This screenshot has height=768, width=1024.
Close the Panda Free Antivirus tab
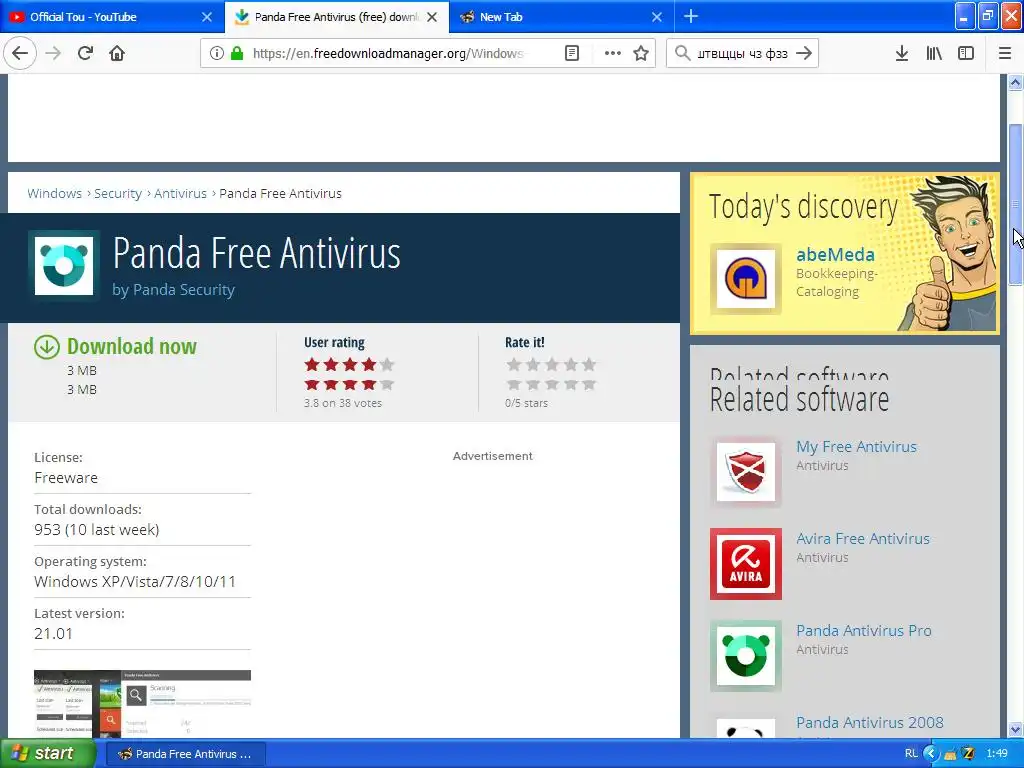(x=432, y=17)
